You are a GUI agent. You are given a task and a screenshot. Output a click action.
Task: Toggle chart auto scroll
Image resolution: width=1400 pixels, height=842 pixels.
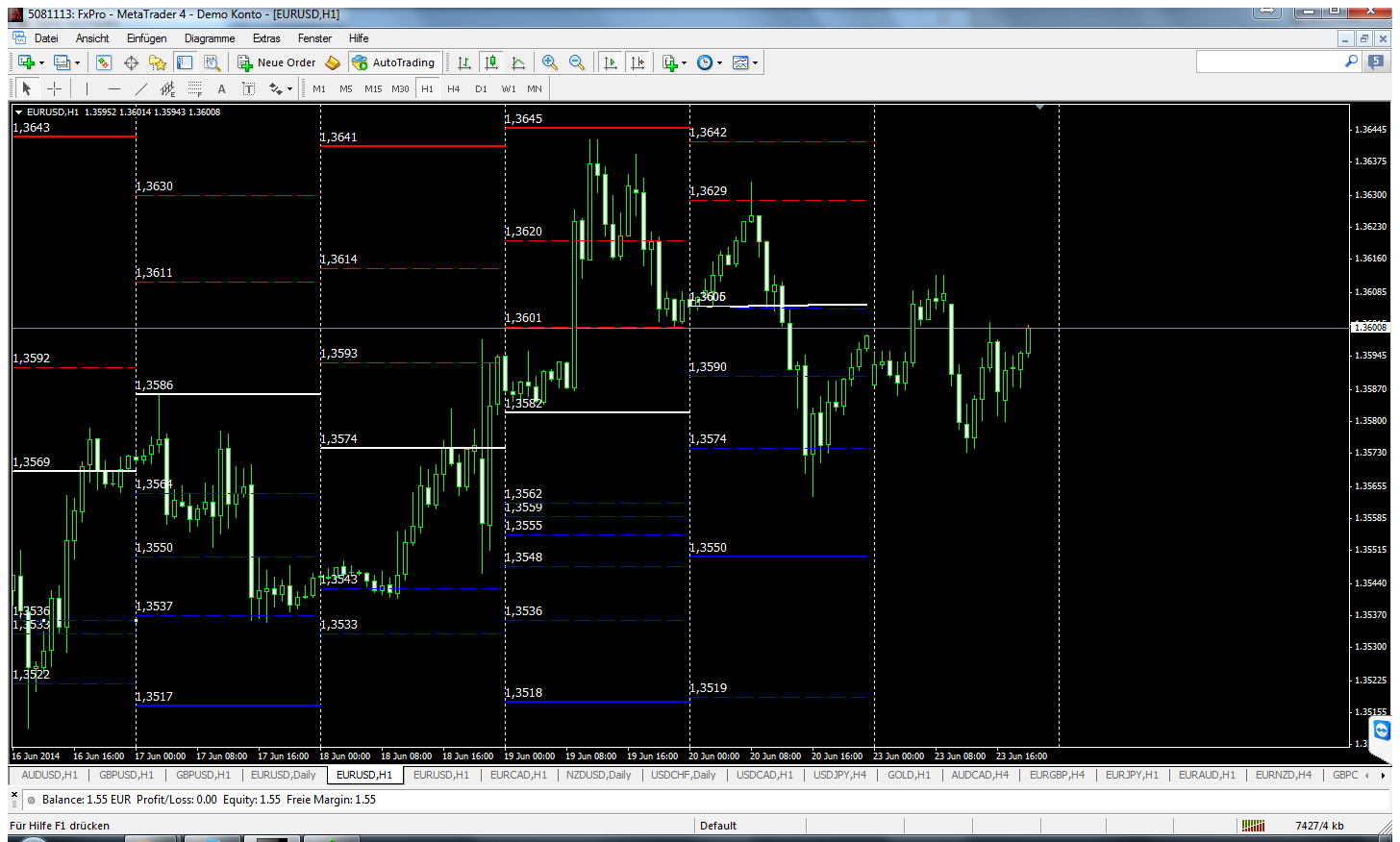[x=610, y=62]
